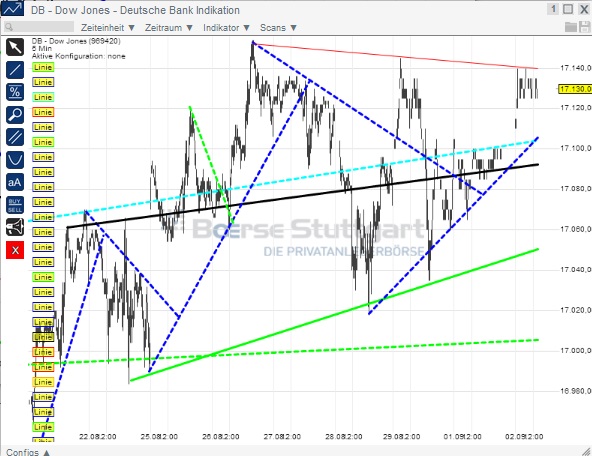This screenshot has width=592, height=456.
Task: Expand the Configs panel
Action: point(28,452)
